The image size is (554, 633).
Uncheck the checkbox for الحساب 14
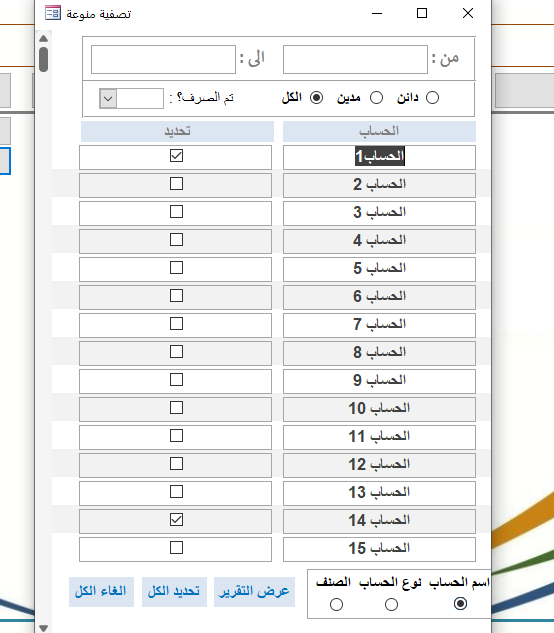click(176, 520)
